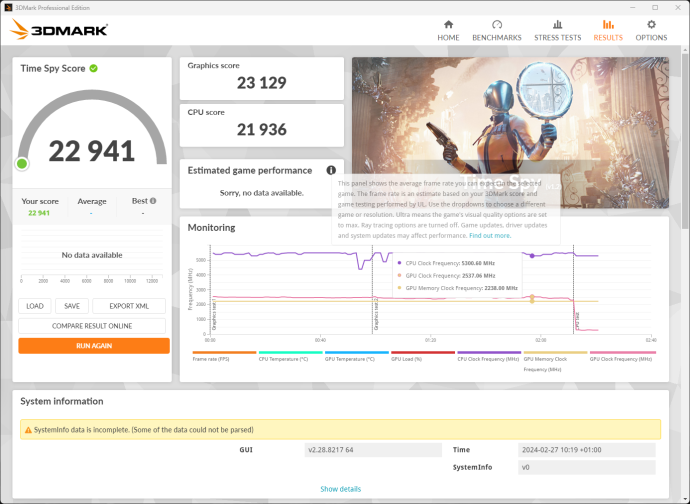
Task: Maximize the 3DMark window
Action: (655, 7)
